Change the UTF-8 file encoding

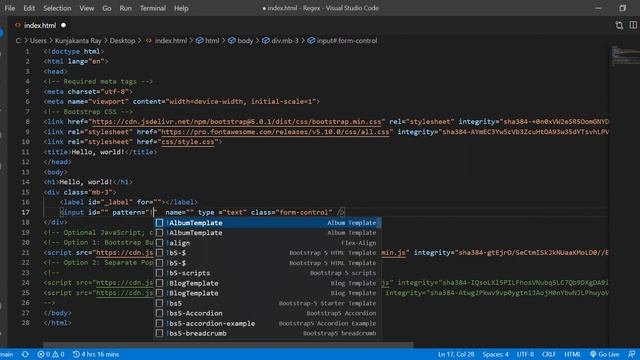tap(525, 354)
